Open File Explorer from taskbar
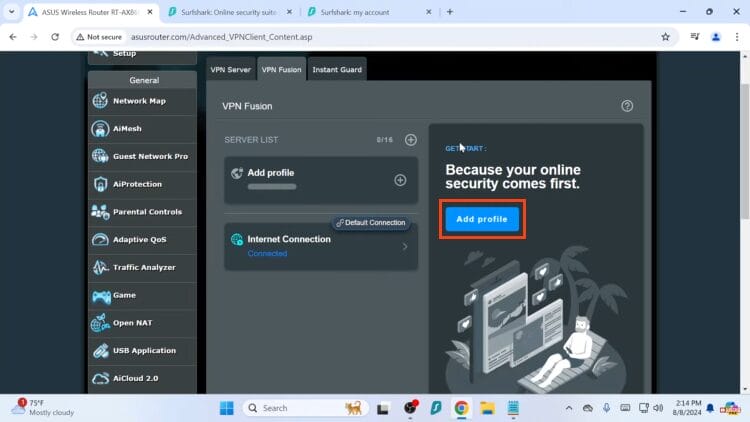This screenshot has height=422, width=750. point(487,408)
